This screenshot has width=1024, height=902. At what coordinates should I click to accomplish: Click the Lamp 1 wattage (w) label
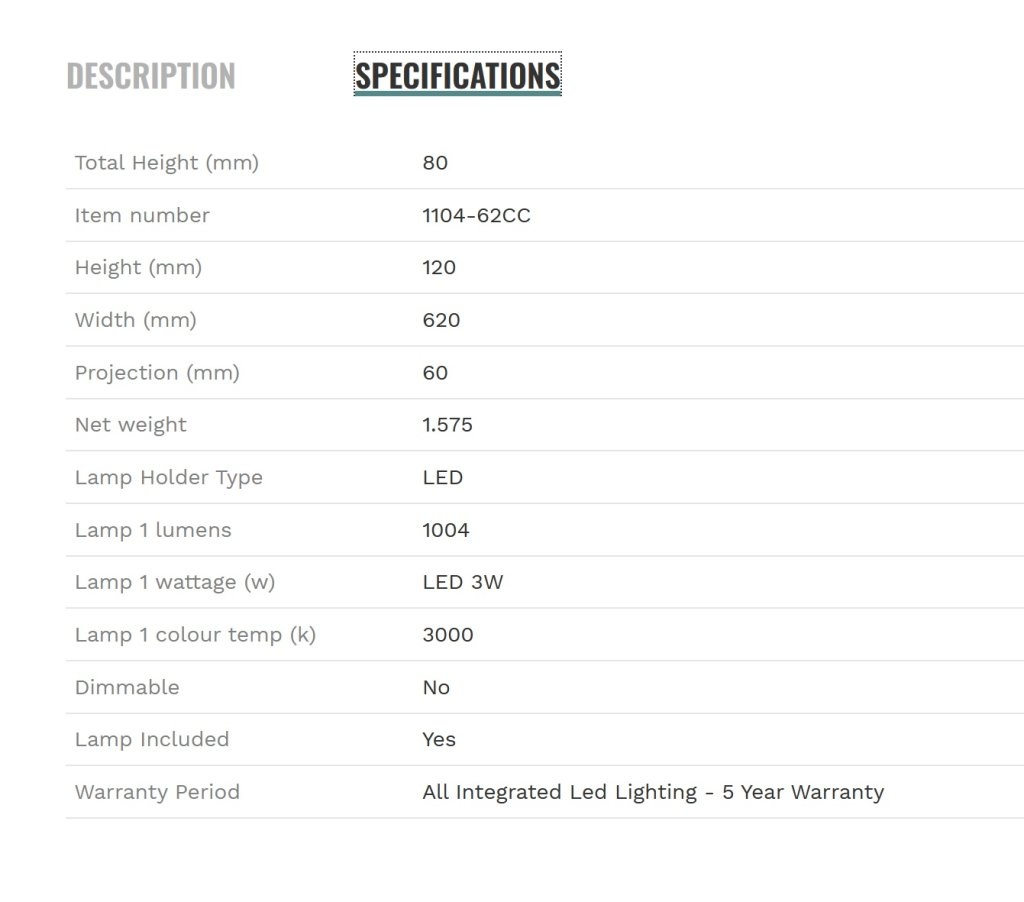(175, 582)
